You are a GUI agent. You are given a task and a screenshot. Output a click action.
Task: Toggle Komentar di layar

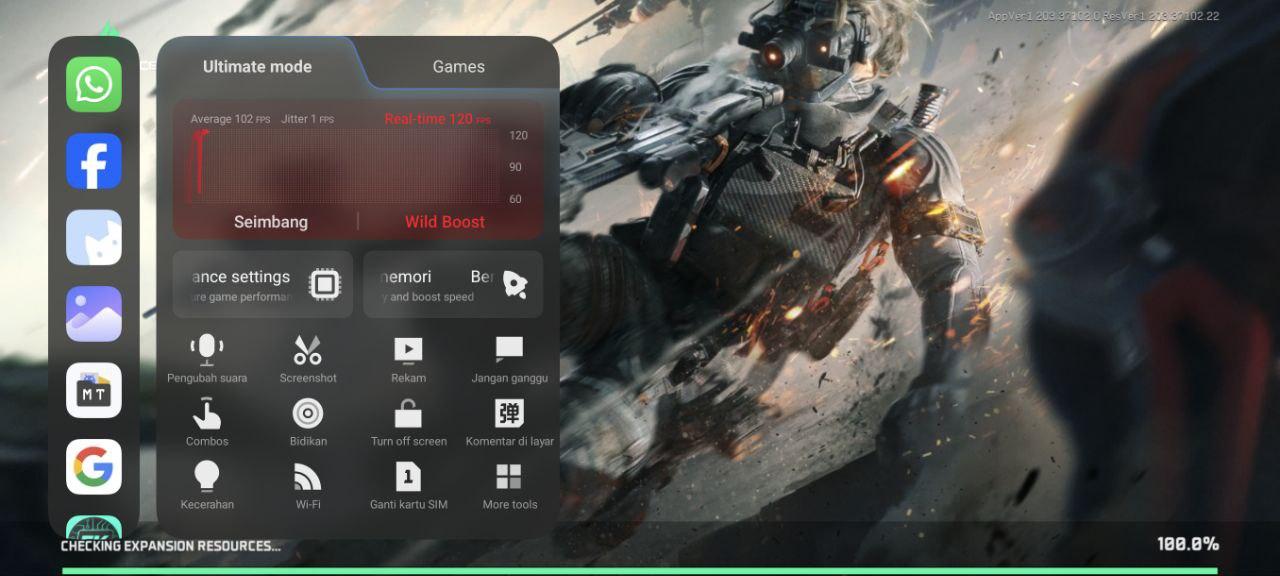pyautogui.click(x=510, y=422)
